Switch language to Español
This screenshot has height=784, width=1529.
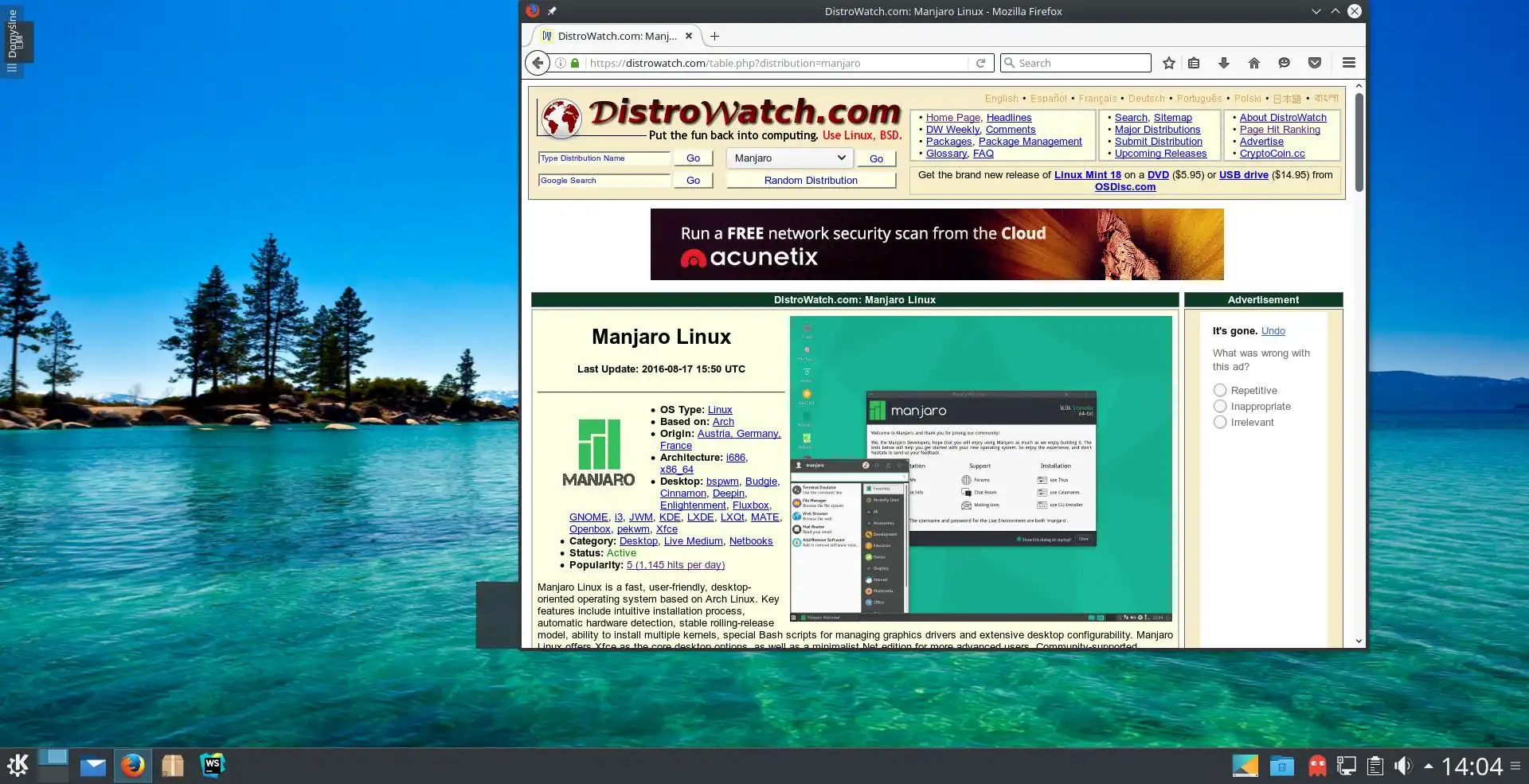(x=1048, y=99)
